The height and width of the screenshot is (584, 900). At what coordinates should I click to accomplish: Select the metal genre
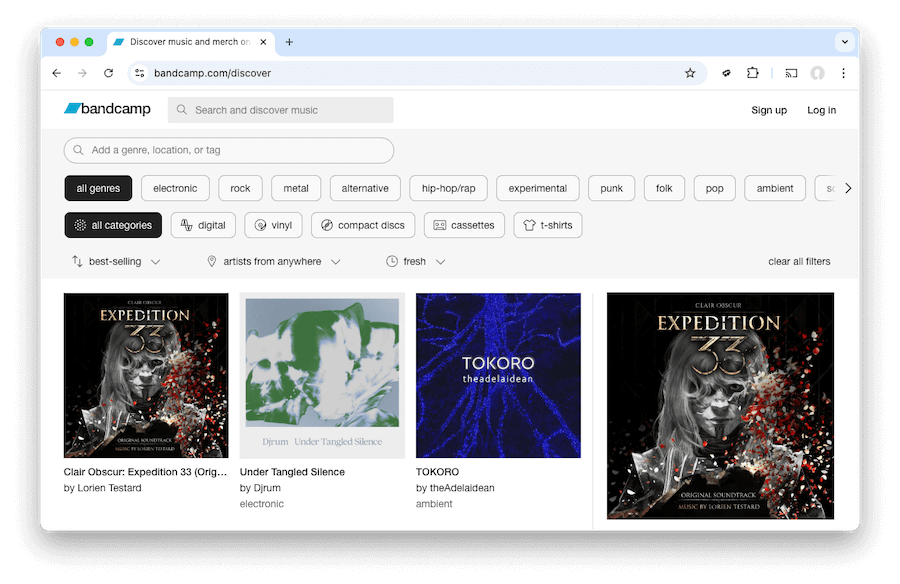[296, 188]
